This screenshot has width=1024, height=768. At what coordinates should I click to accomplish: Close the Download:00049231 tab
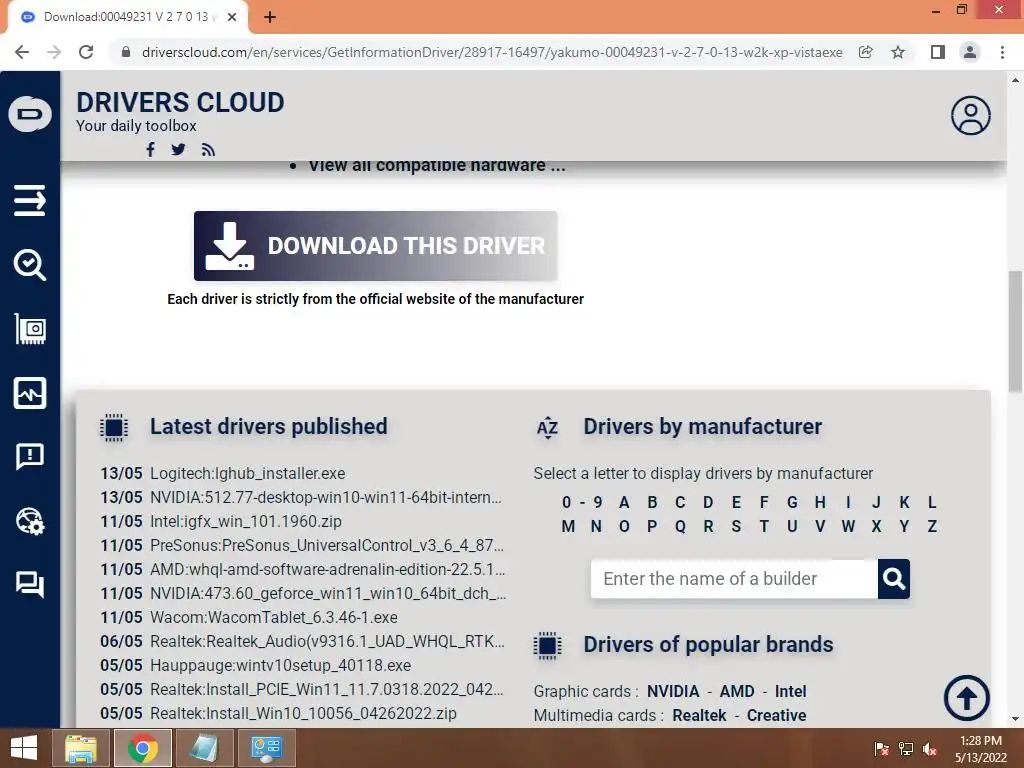coord(232,17)
